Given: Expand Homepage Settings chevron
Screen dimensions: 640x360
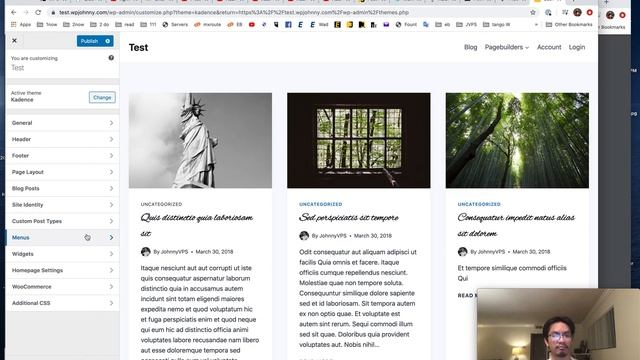Looking at the screenshot, I should (x=111, y=270).
